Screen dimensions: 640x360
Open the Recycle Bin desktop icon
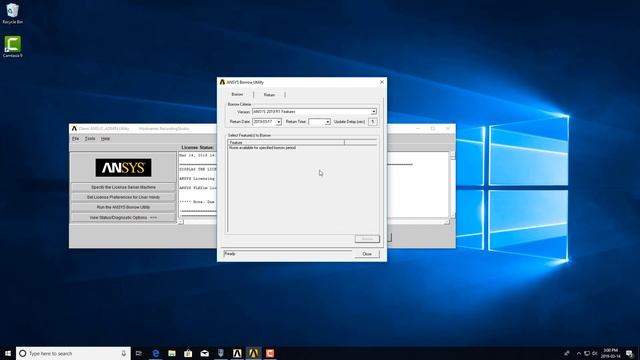pyautogui.click(x=12, y=14)
